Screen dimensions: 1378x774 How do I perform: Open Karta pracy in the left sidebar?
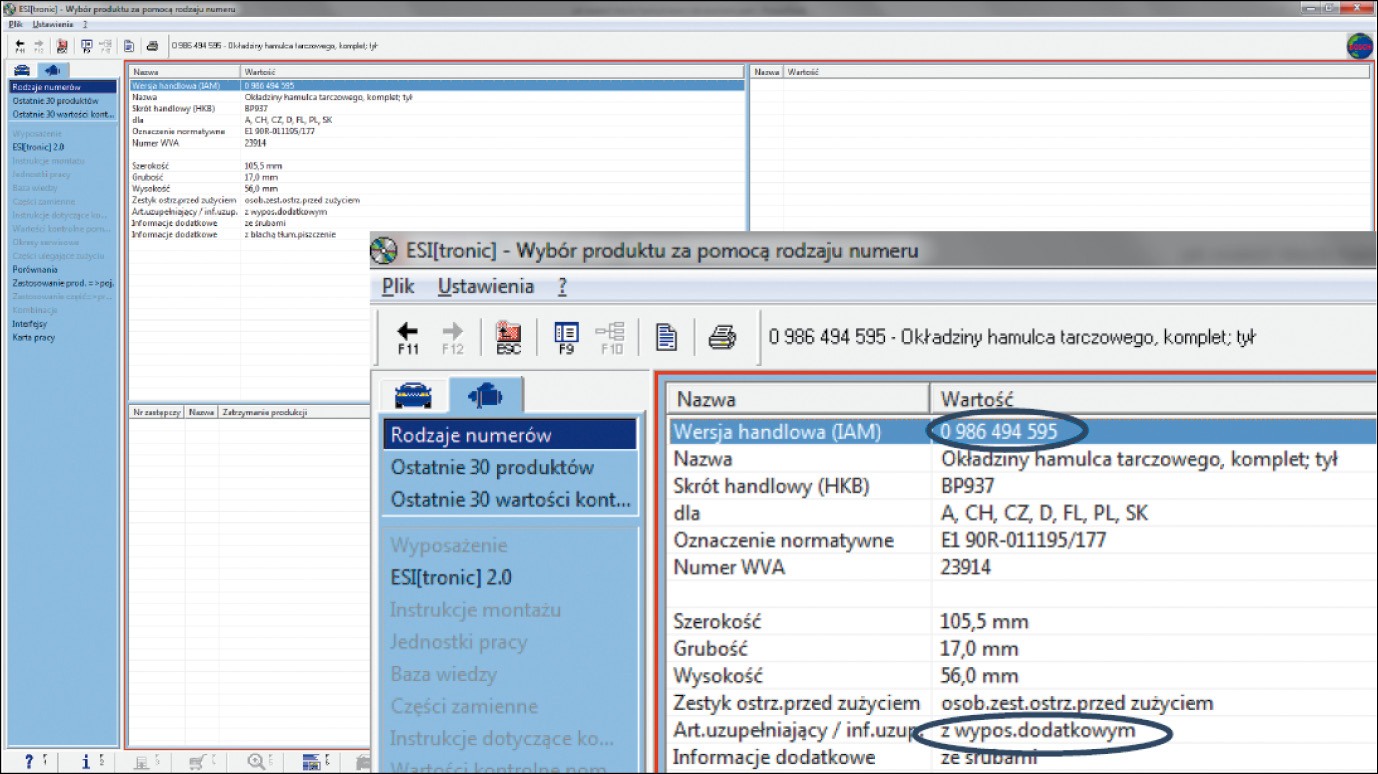click(x=34, y=338)
